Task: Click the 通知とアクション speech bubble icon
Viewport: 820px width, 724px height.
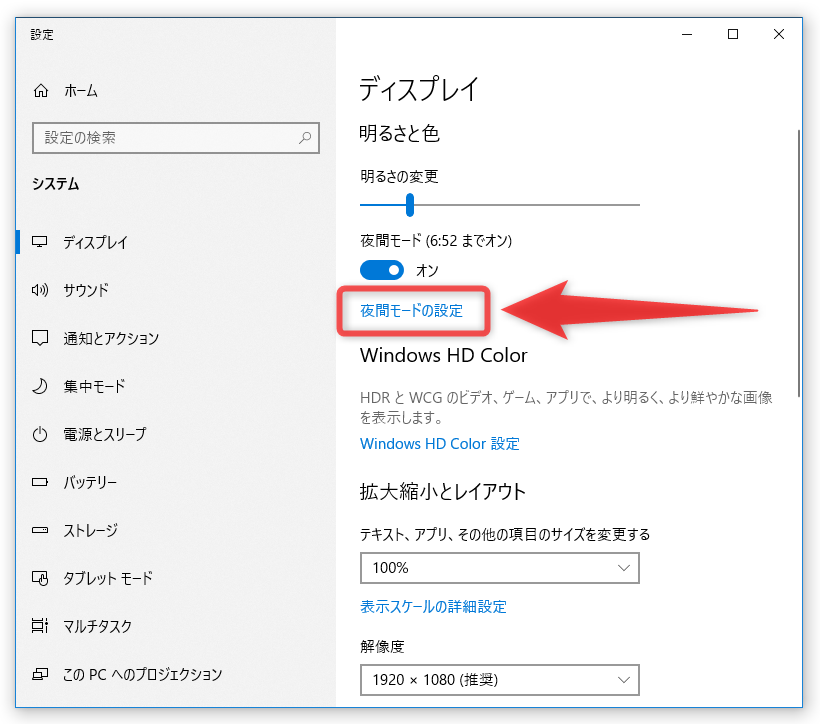Action: click(x=40, y=338)
